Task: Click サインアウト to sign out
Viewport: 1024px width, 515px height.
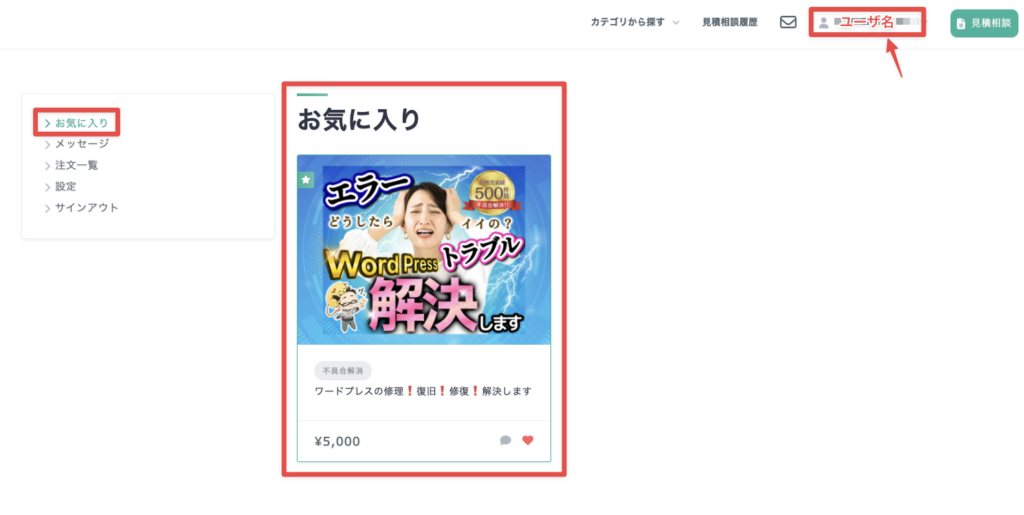Action: 87,208
